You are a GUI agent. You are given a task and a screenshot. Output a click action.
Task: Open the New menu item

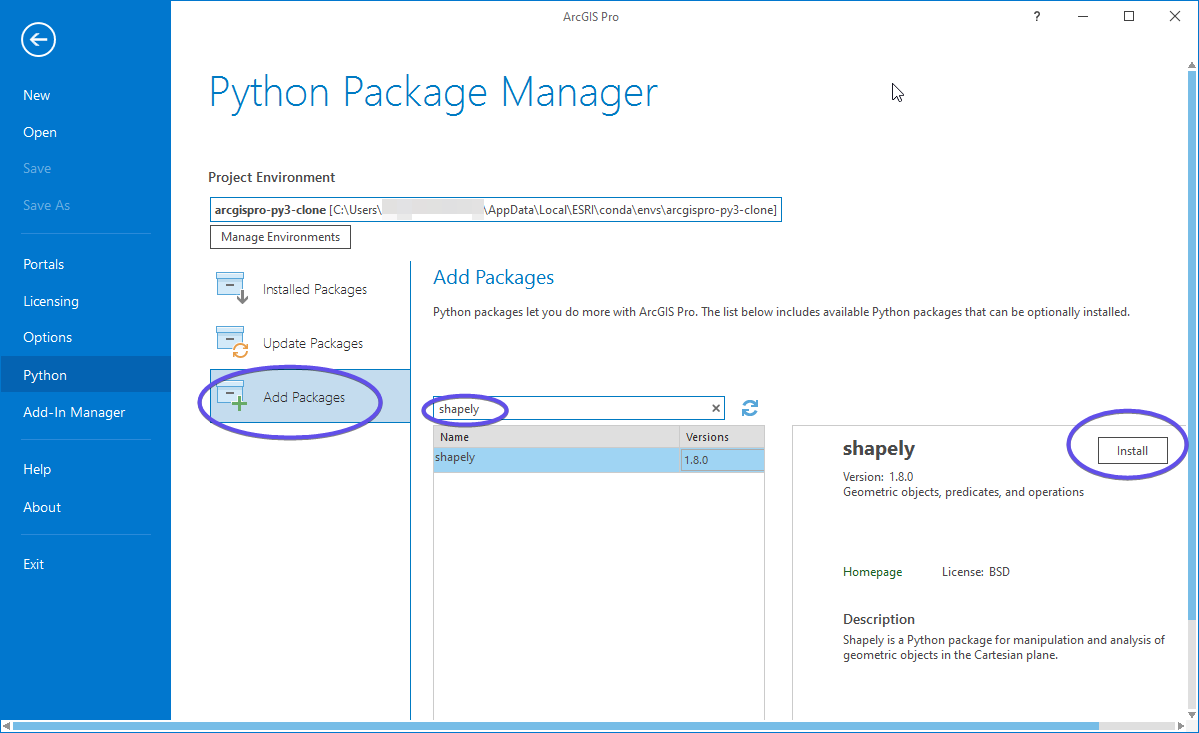click(36, 96)
